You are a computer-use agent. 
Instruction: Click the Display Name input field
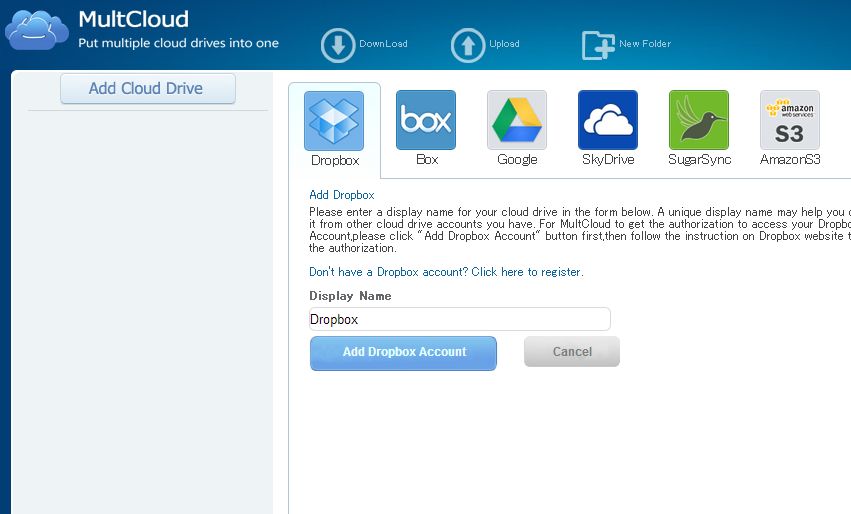[460, 319]
